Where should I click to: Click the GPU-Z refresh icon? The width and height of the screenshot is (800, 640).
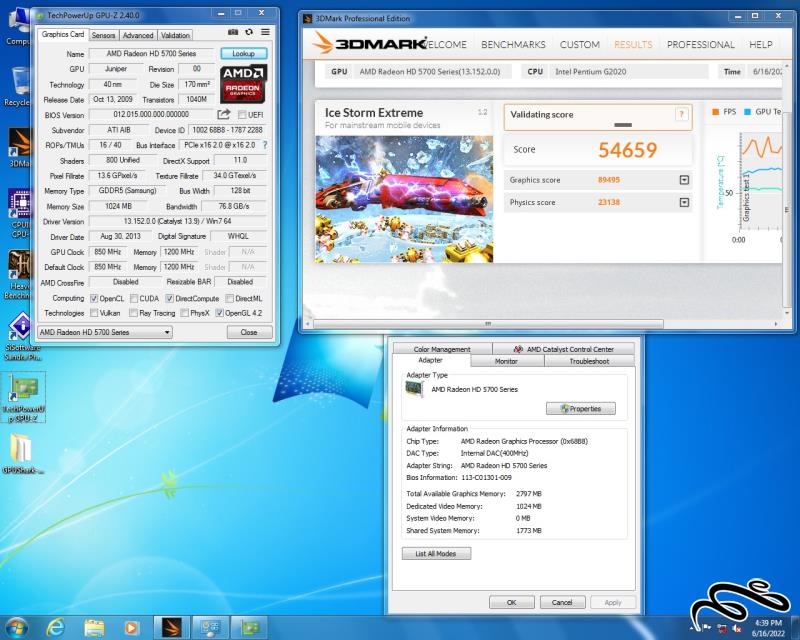249,32
